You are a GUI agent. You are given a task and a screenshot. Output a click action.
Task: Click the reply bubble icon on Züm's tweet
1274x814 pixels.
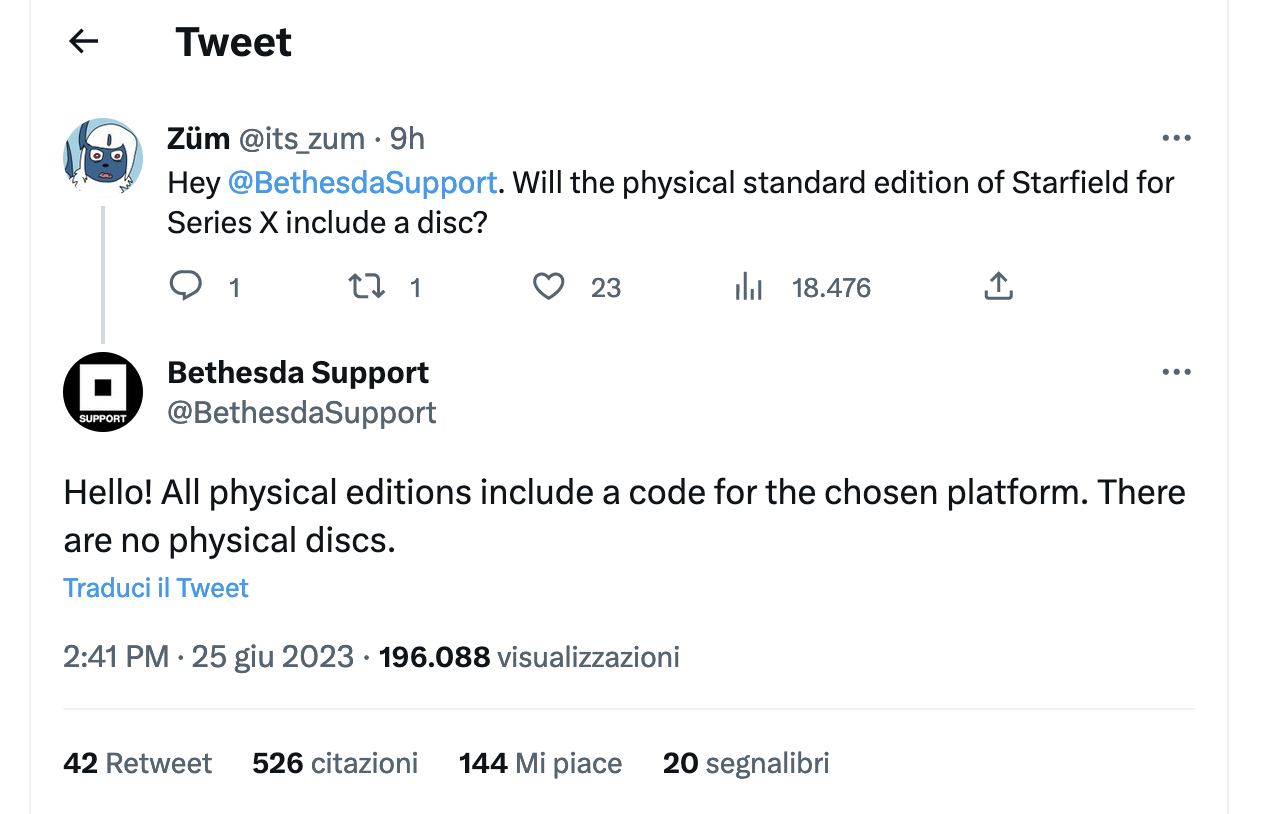coord(185,287)
